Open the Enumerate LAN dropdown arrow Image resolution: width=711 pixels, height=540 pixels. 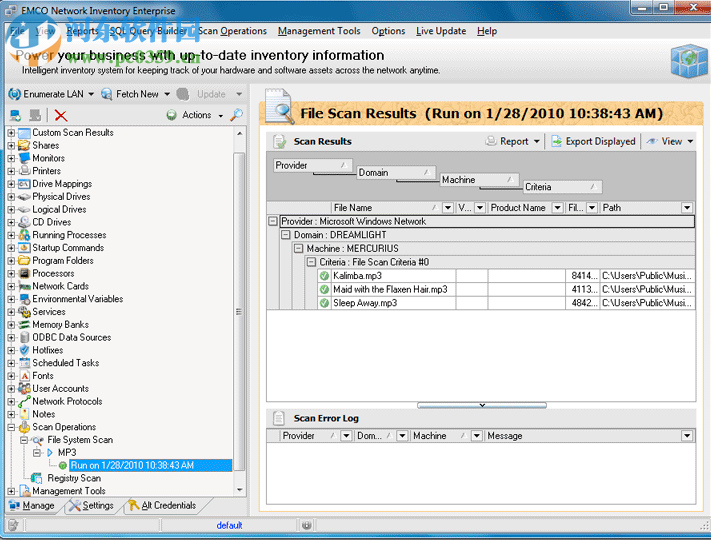click(x=91, y=94)
